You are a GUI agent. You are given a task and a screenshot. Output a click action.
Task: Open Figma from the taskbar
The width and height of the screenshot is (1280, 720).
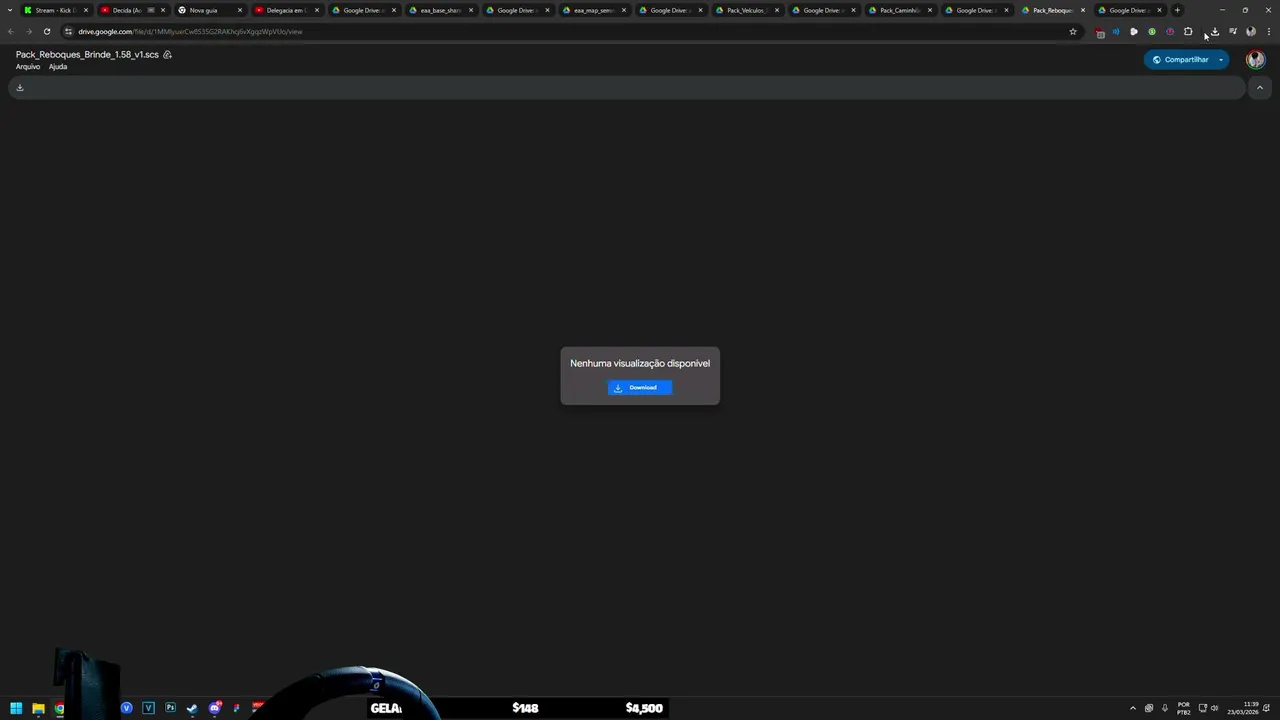tap(236, 708)
